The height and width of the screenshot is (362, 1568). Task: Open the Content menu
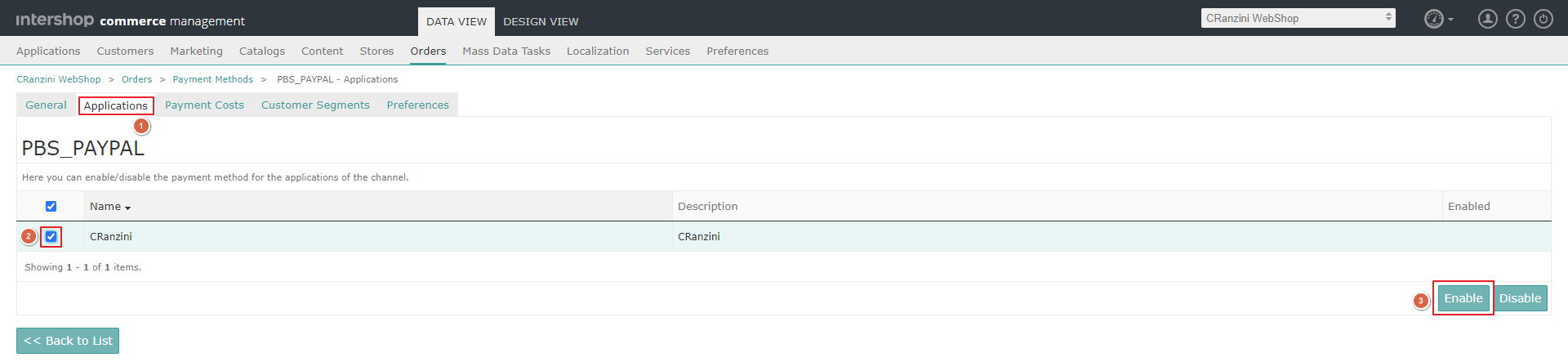(322, 51)
